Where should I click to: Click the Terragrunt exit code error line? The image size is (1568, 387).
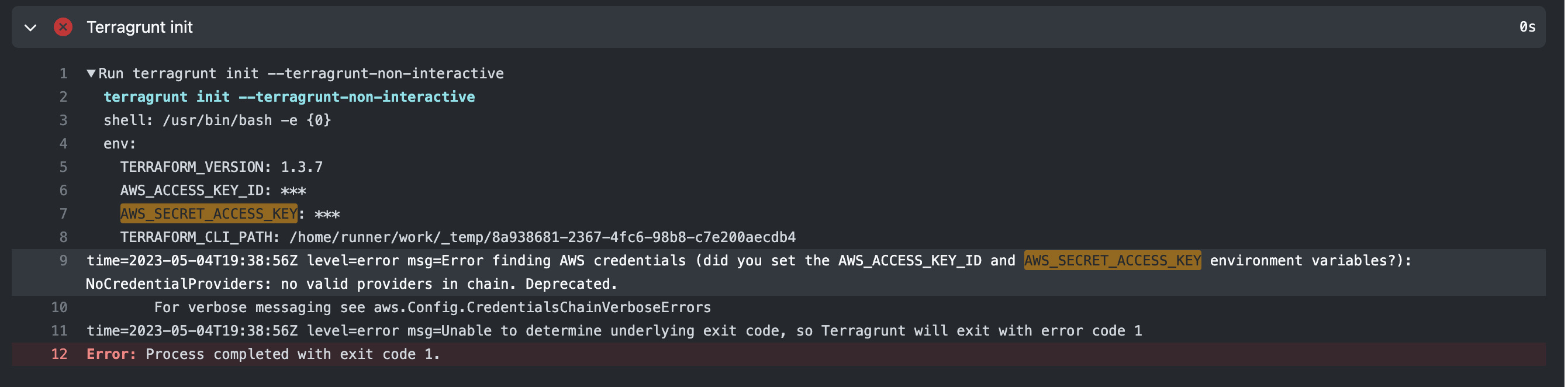pyautogui.click(x=614, y=330)
